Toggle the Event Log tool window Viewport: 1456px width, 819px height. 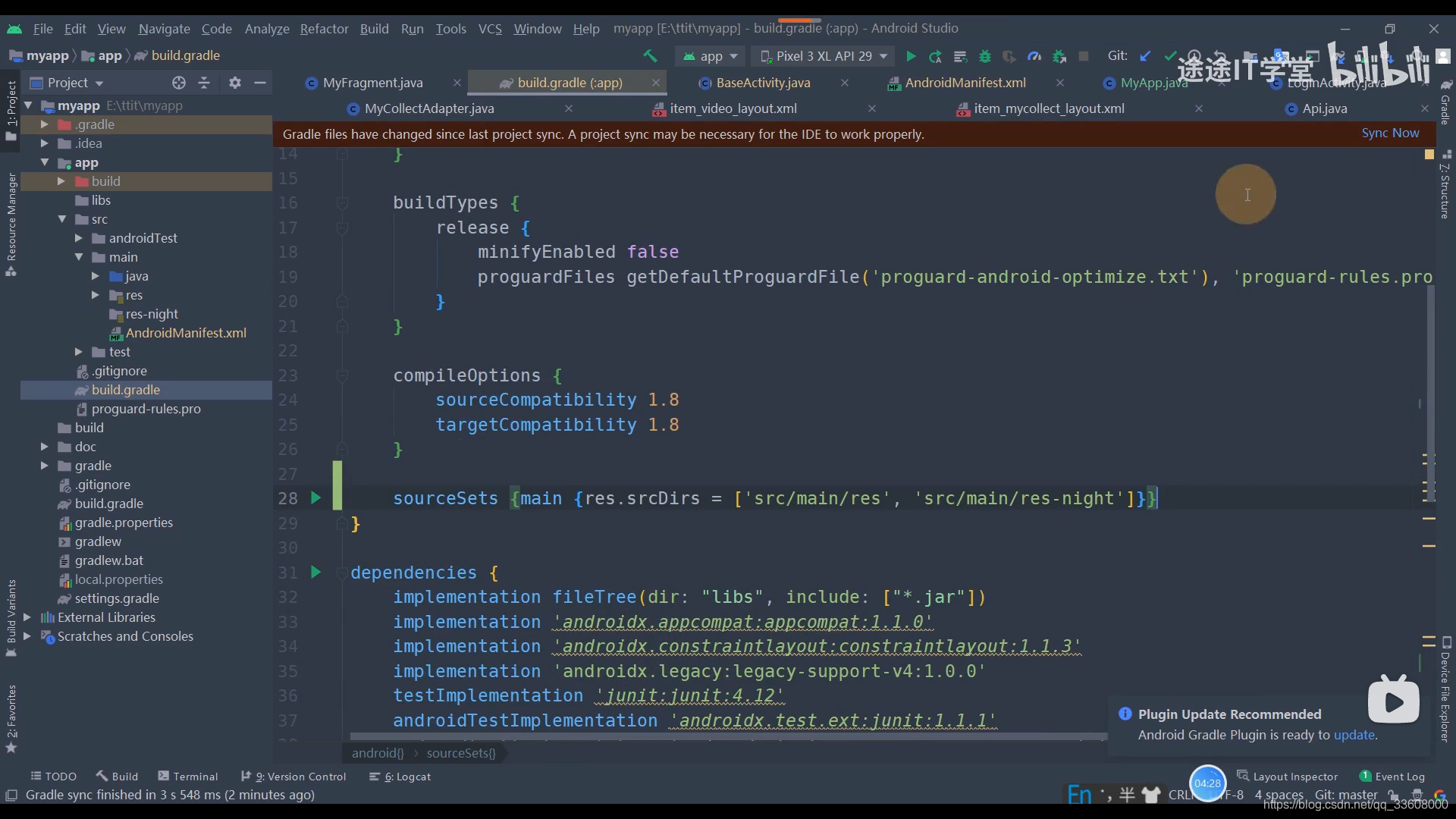coord(1392,777)
